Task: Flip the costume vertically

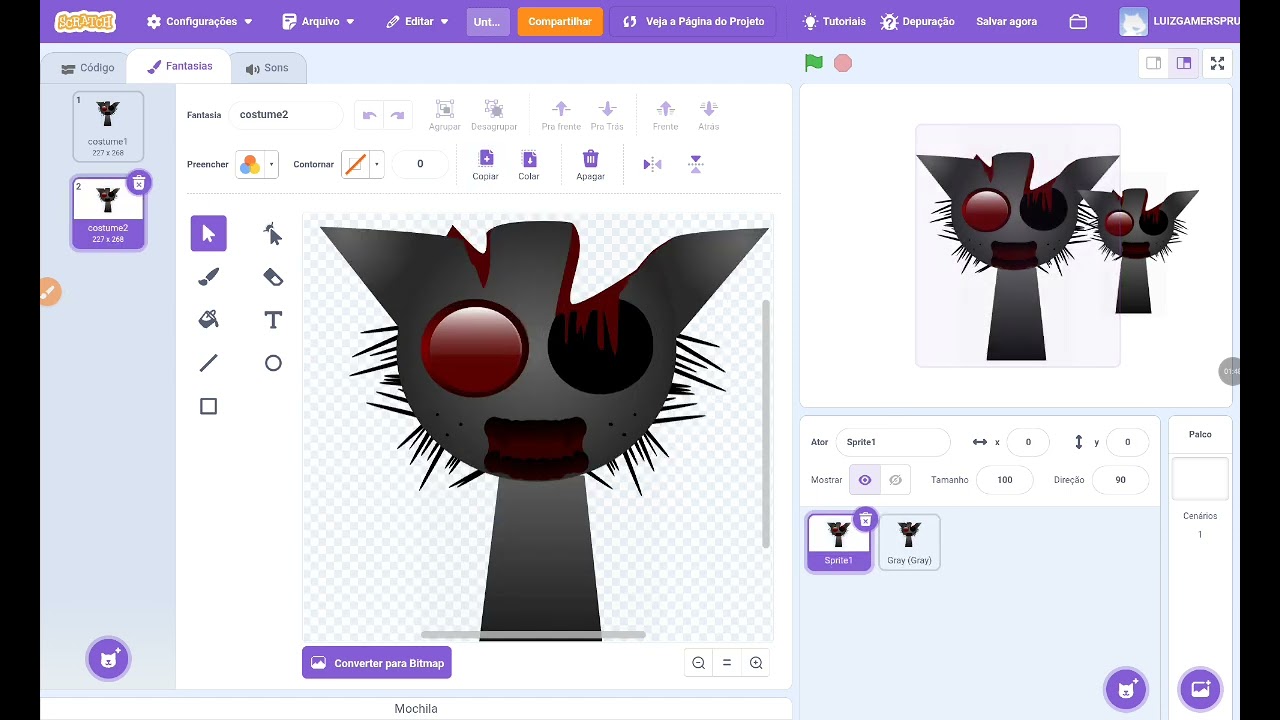Action: click(696, 164)
